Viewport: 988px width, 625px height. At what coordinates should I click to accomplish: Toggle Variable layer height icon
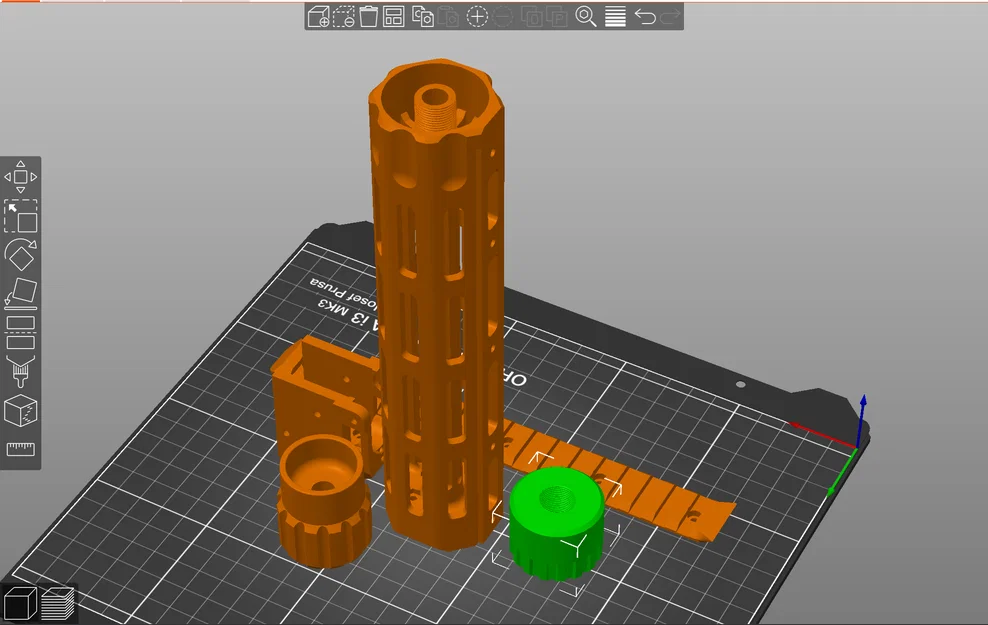(x=615, y=16)
